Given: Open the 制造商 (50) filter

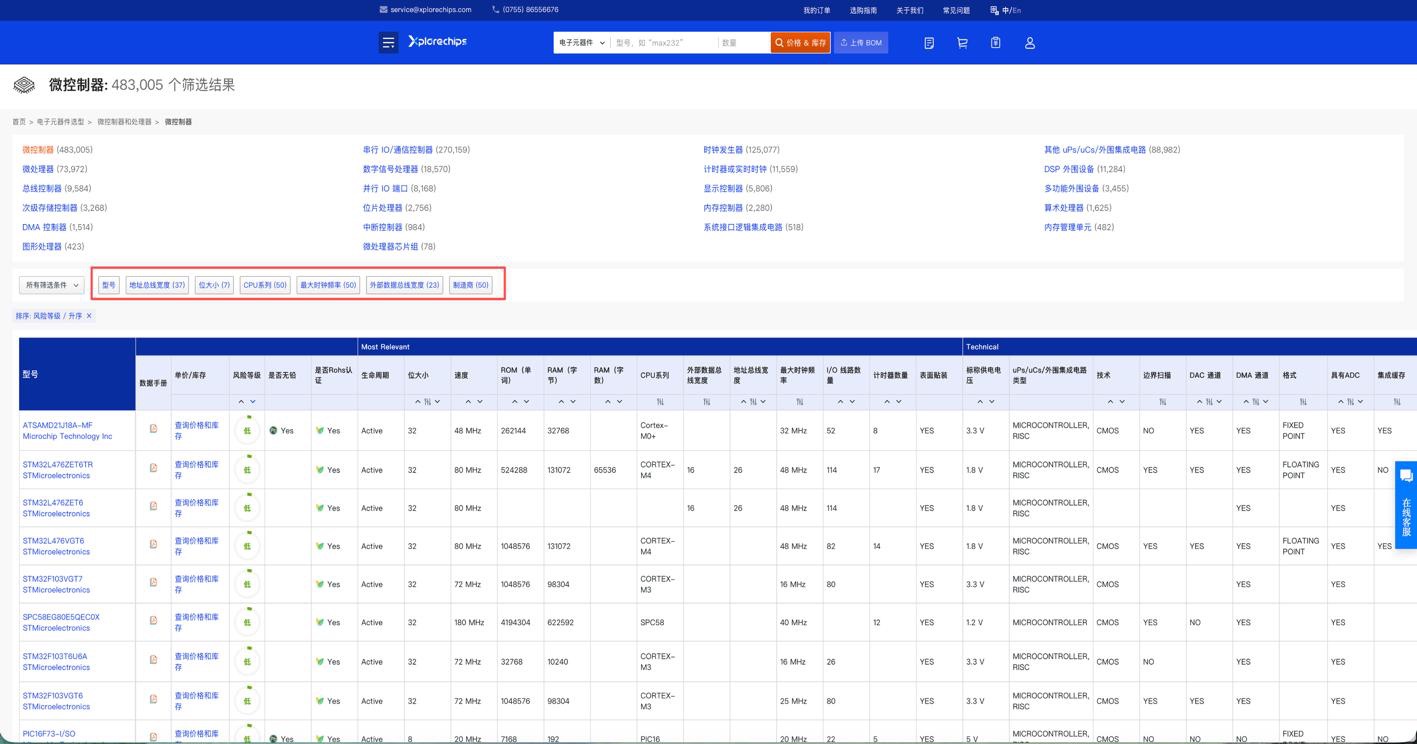Looking at the screenshot, I should [471, 285].
